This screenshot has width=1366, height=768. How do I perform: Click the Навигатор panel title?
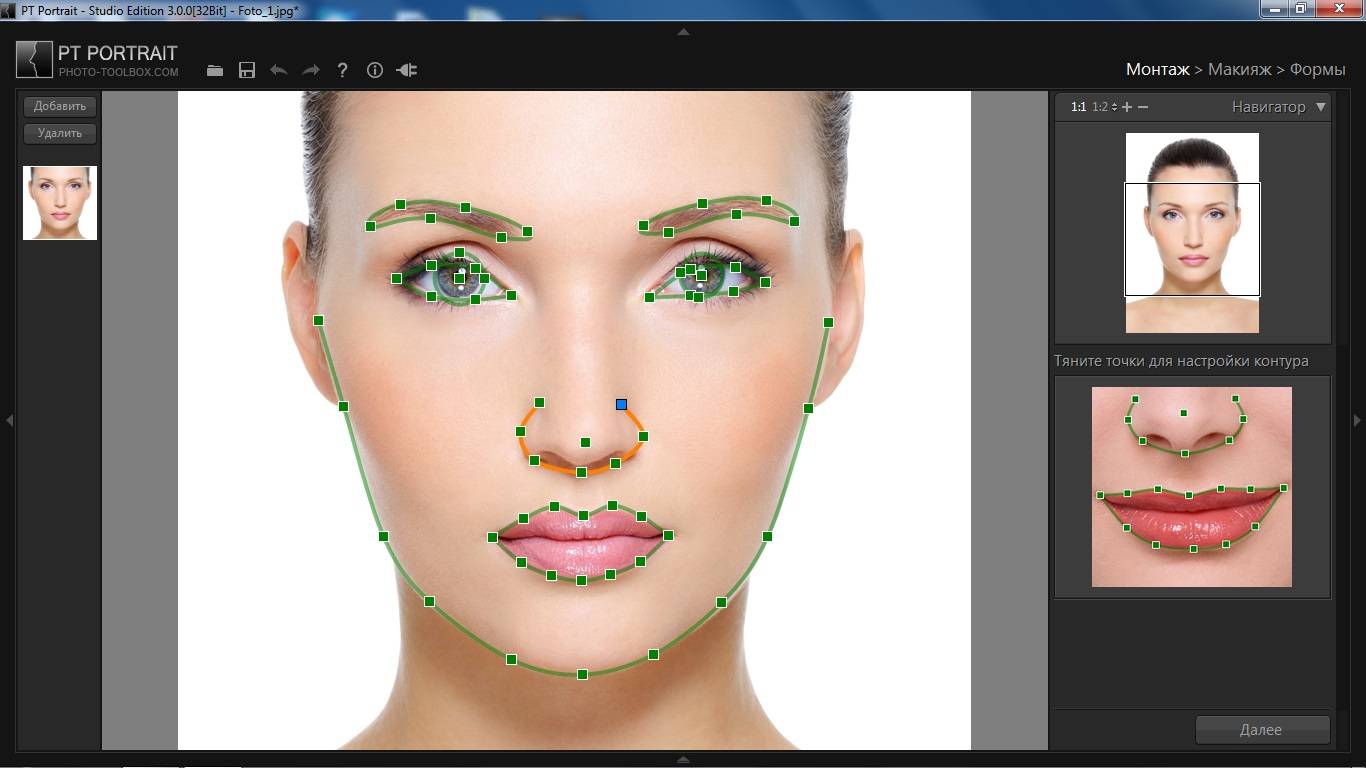[x=1268, y=107]
